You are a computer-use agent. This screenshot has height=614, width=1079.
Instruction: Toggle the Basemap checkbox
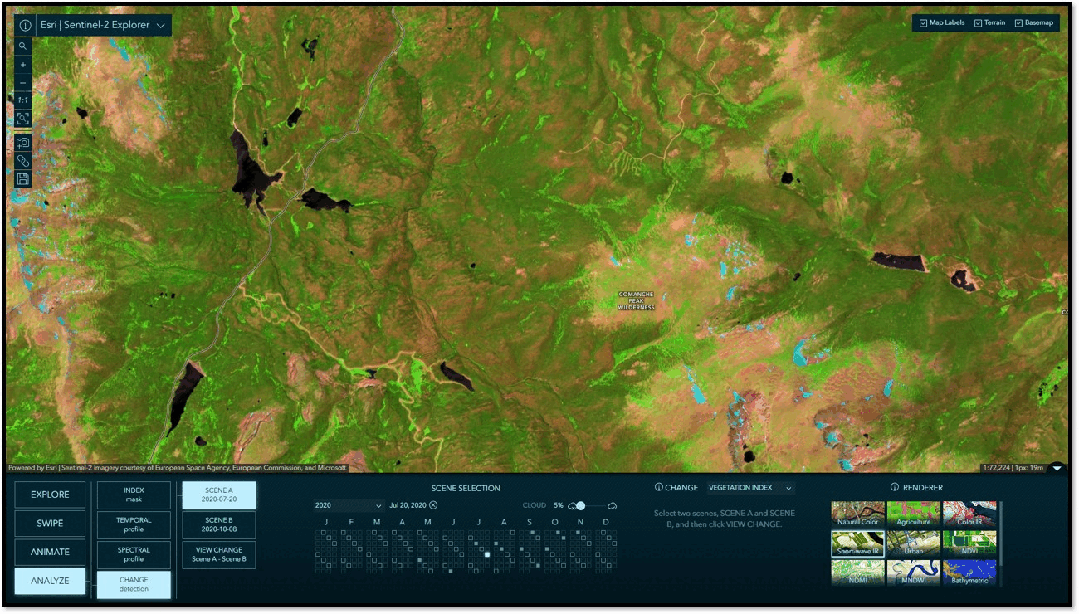pos(1035,23)
